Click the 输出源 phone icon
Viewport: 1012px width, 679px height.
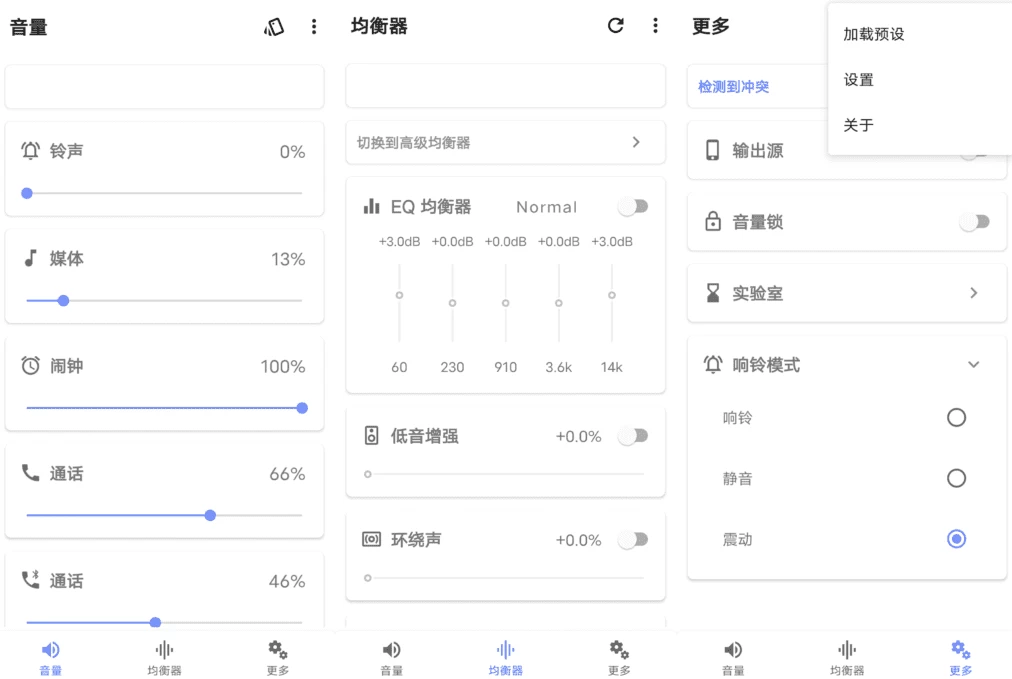pos(713,151)
